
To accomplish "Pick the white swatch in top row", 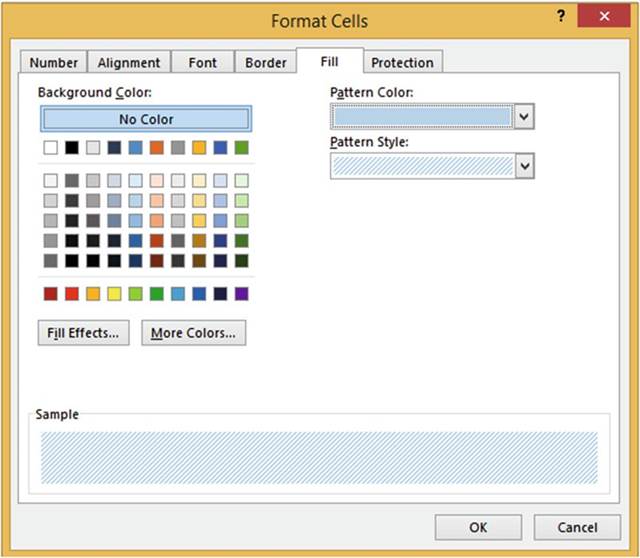I will (x=50, y=148).
